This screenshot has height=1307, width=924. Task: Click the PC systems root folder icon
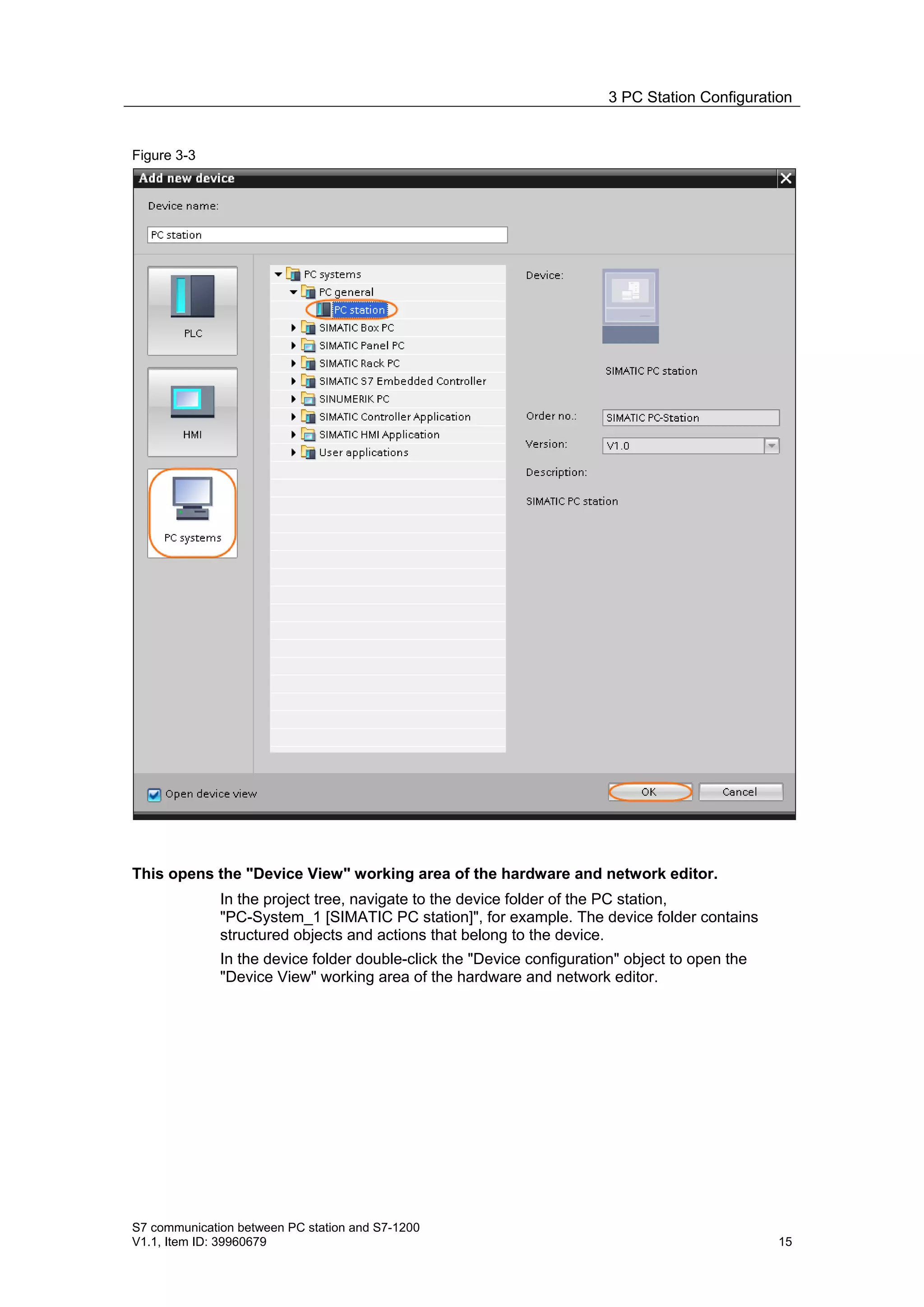293,274
